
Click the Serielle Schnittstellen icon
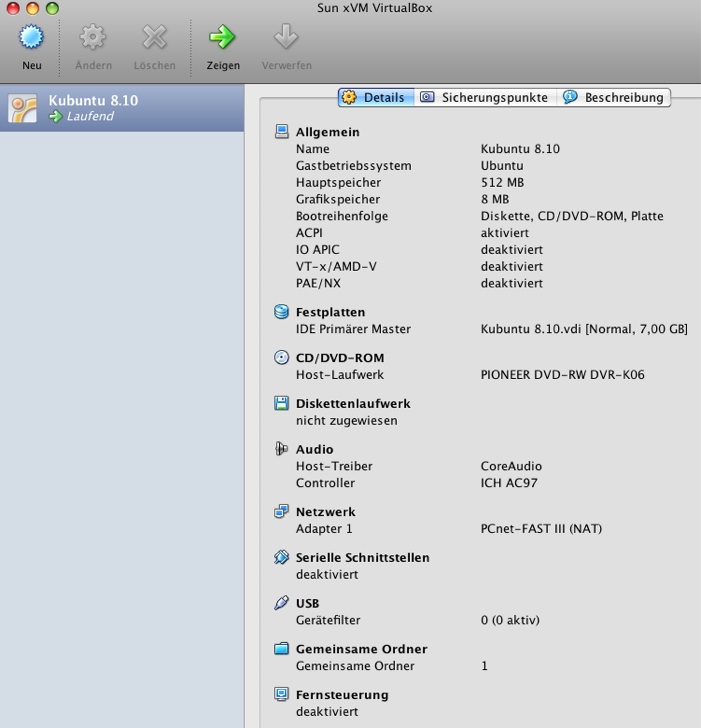pyautogui.click(x=281, y=557)
